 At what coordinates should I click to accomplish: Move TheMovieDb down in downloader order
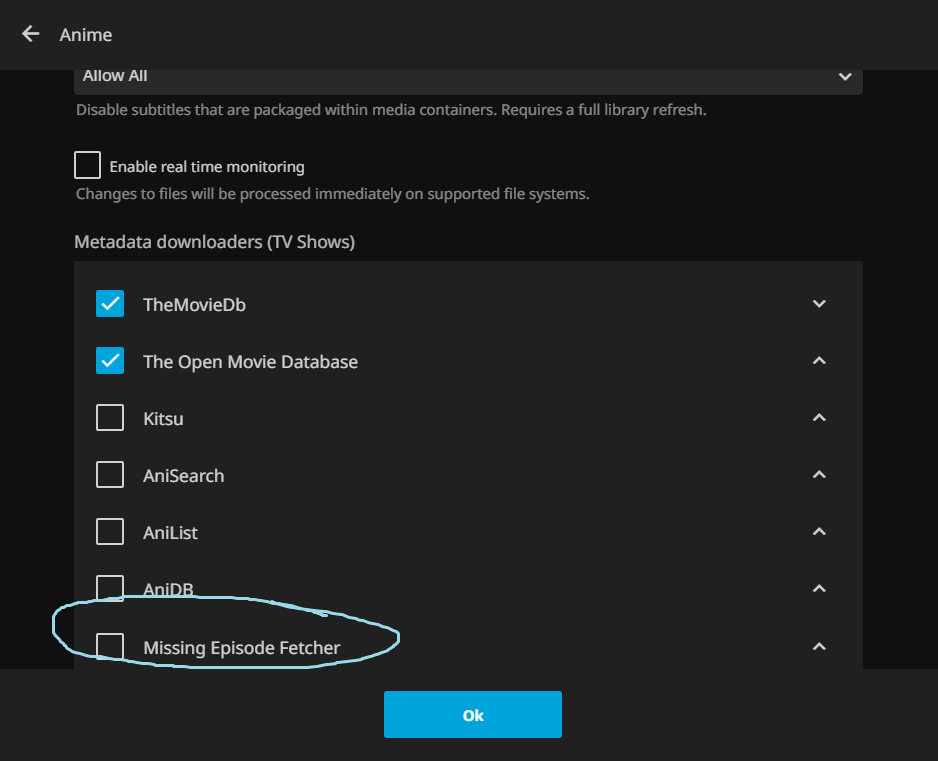[x=819, y=304]
